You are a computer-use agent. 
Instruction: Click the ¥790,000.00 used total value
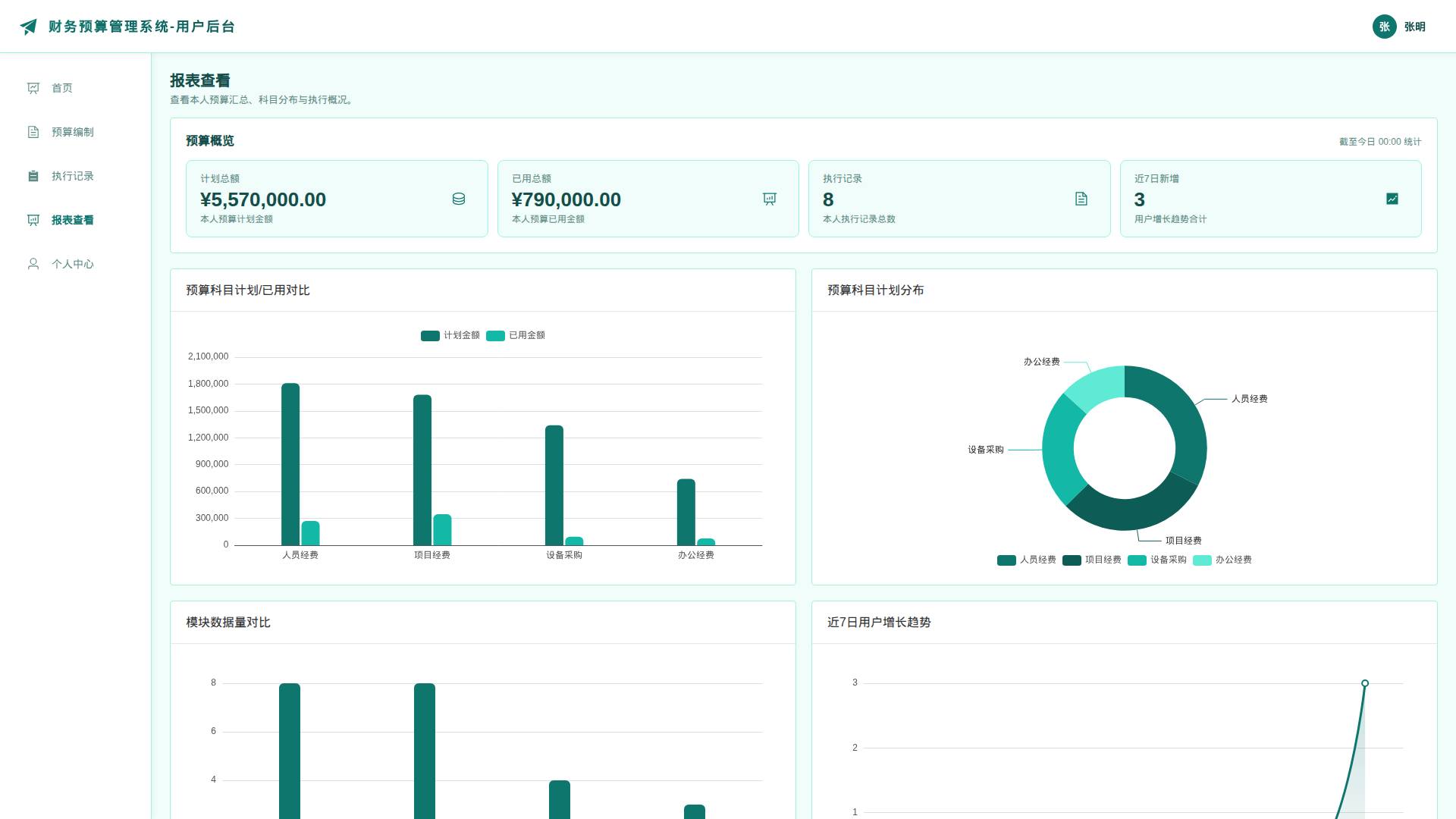(x=566, y=199)
